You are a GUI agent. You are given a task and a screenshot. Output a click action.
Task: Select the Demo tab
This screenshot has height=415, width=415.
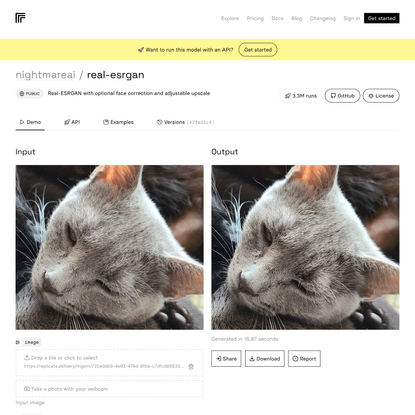pyautogui.click(x=30, y=122)
